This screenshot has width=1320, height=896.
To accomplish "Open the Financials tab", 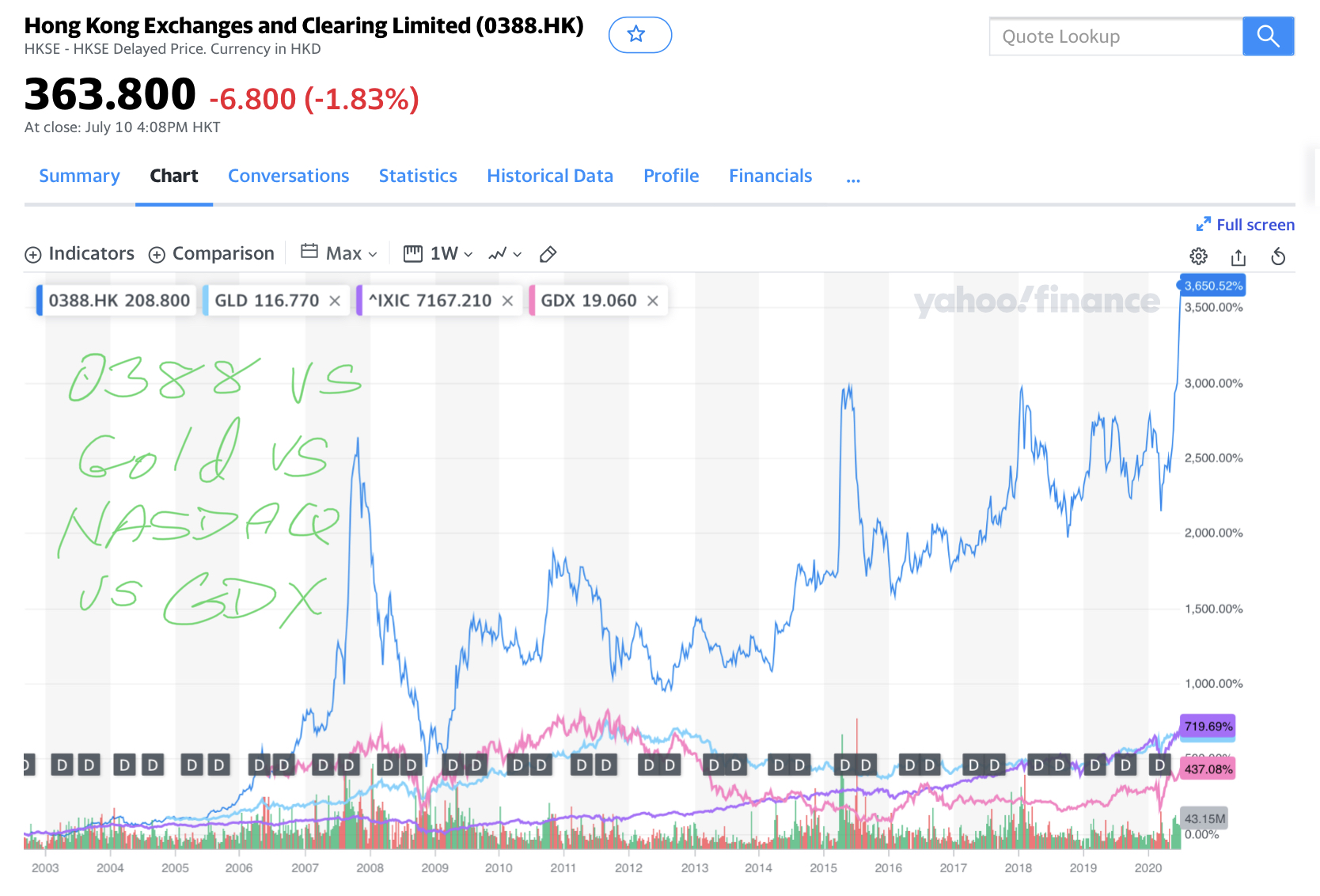I will (x=771, y=176).
